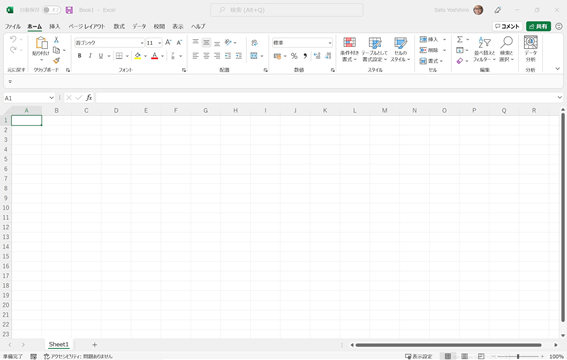Open the 数式 tab
This screenshot has height=360, width=567.
[119, 26]
